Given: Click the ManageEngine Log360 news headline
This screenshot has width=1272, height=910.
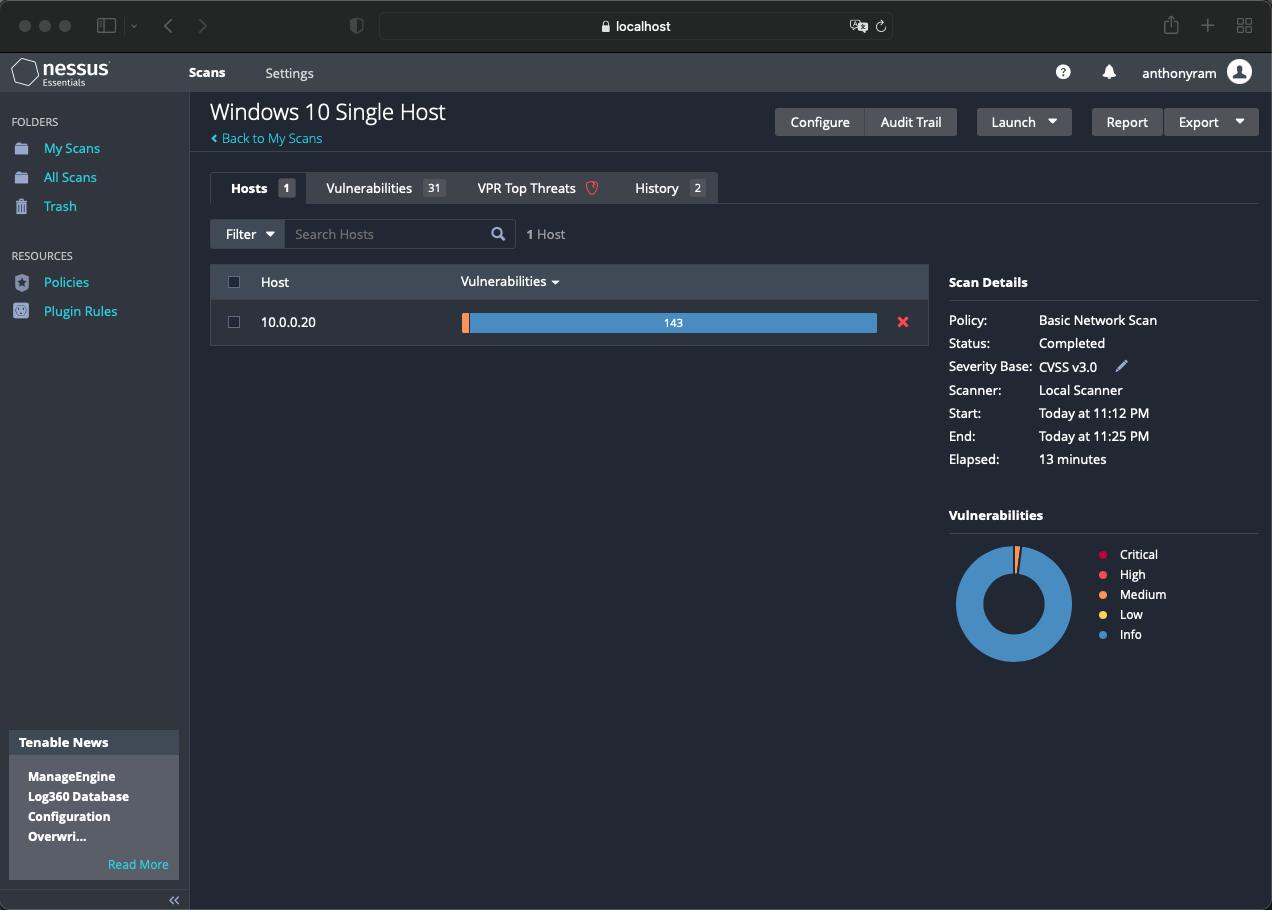Looking at the screenshot, I should click(78, 806).
